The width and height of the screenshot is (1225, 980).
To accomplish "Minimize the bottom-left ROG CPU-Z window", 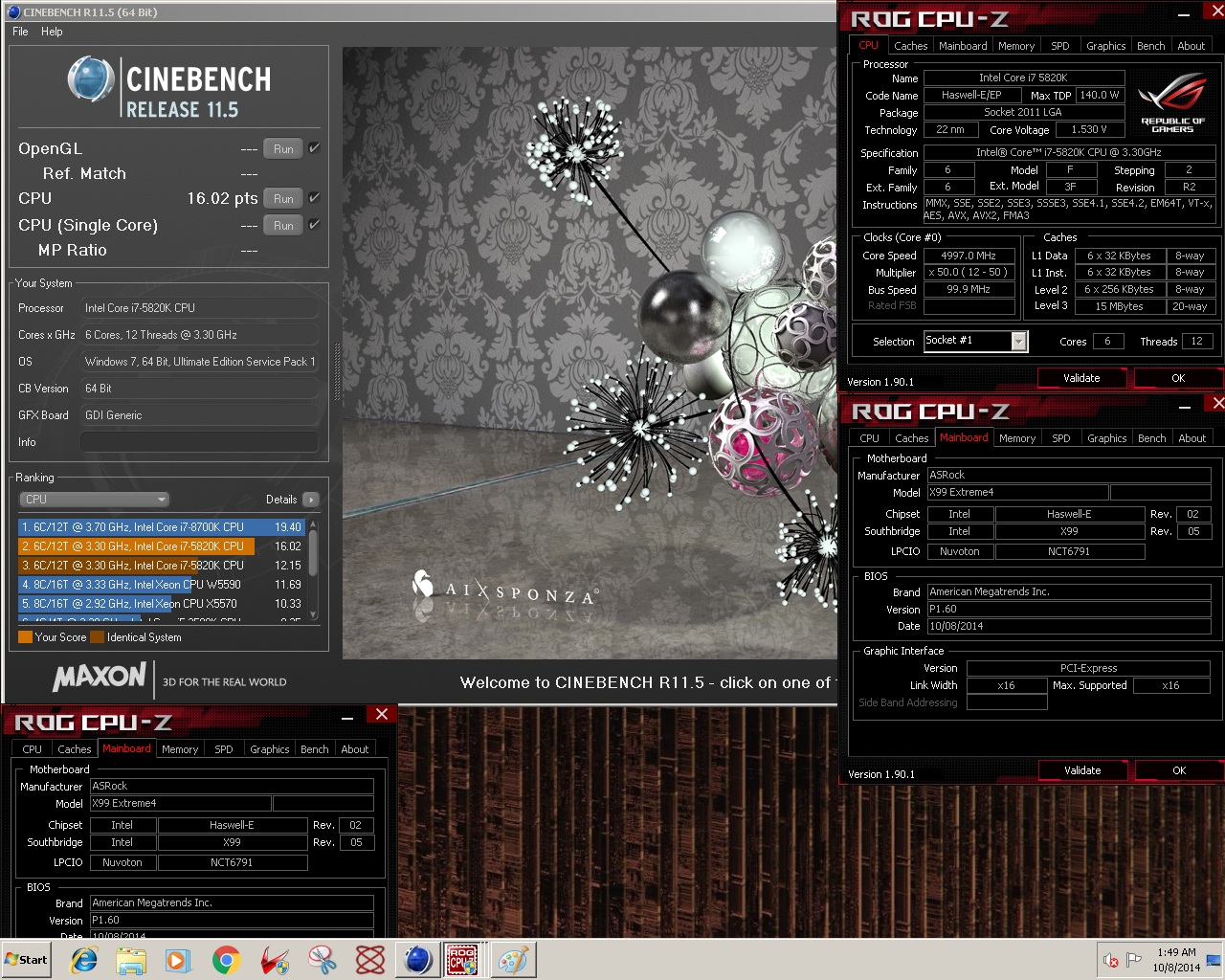I will (347, 716).
